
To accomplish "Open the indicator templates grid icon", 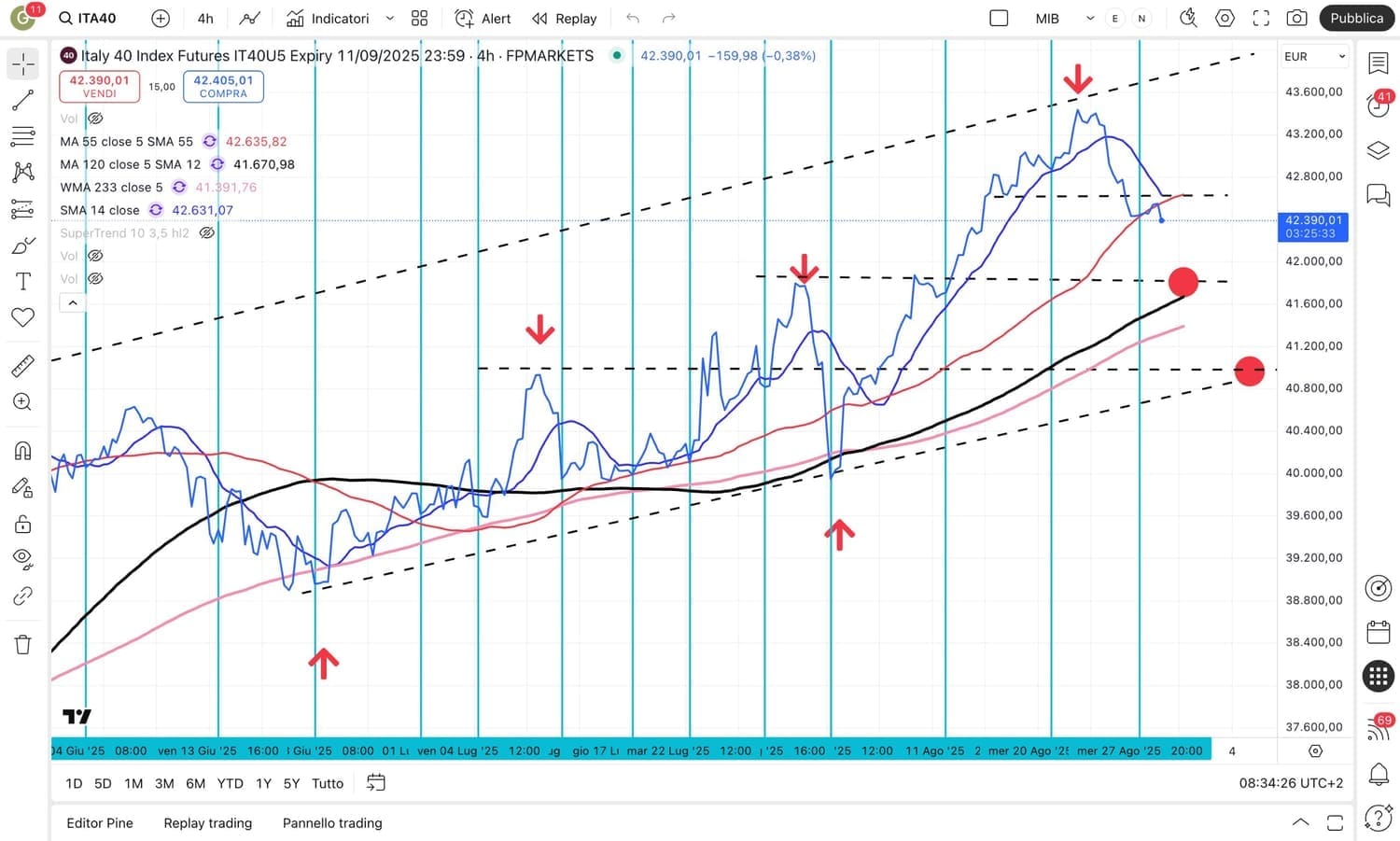I will pos(419,18).
